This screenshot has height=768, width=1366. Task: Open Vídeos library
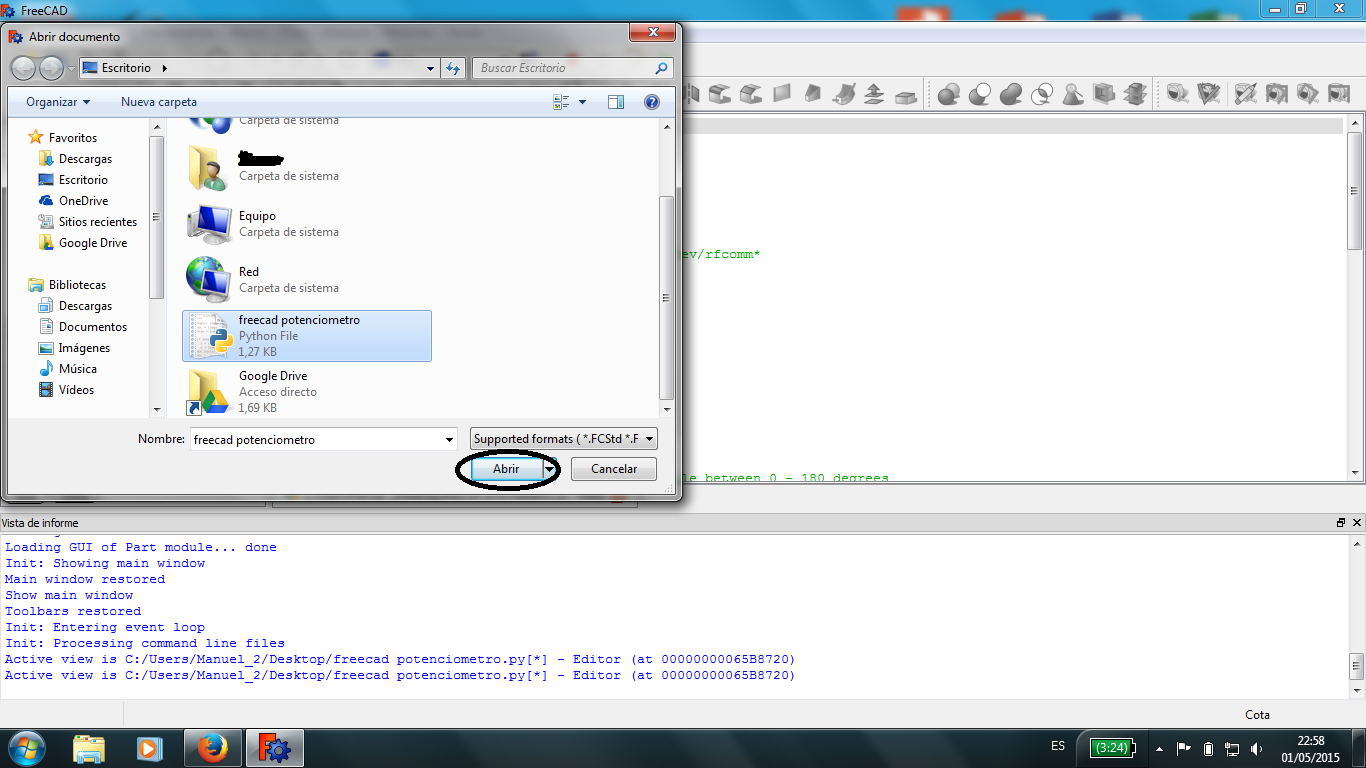pyautogui.click(x=76, y=390)
